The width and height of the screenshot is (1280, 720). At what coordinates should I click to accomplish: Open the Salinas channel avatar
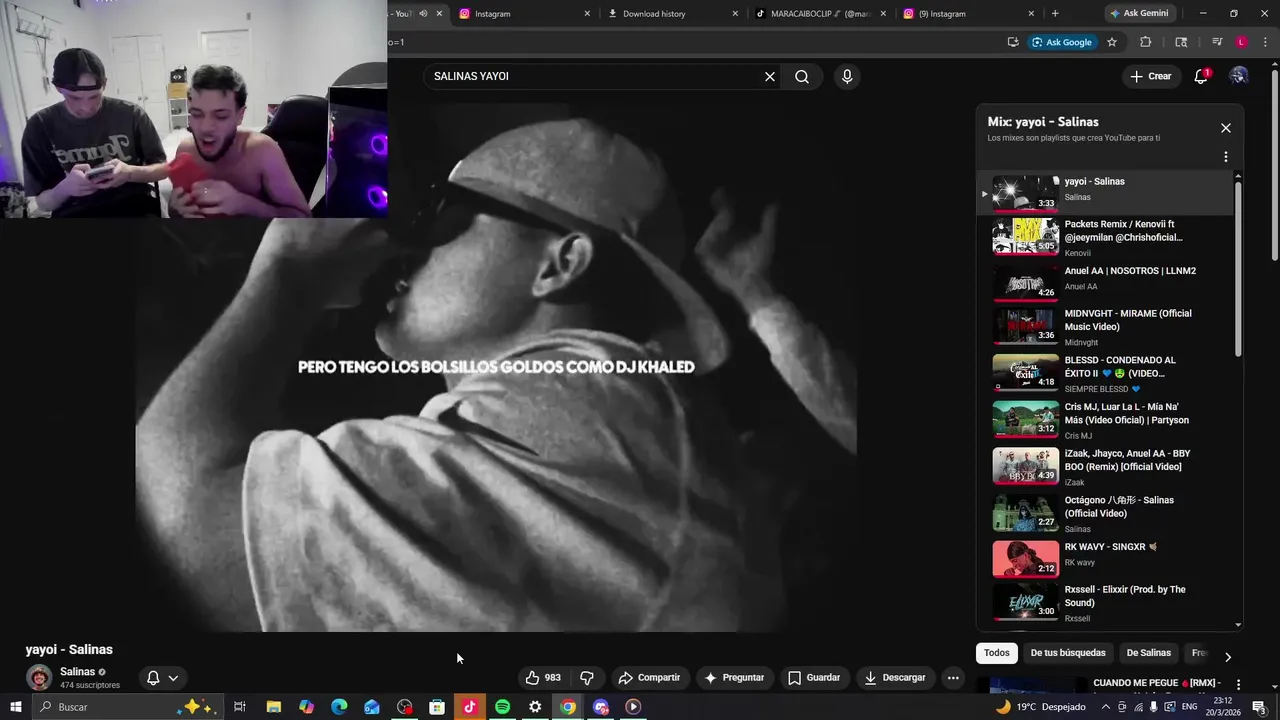click(39, 678)
